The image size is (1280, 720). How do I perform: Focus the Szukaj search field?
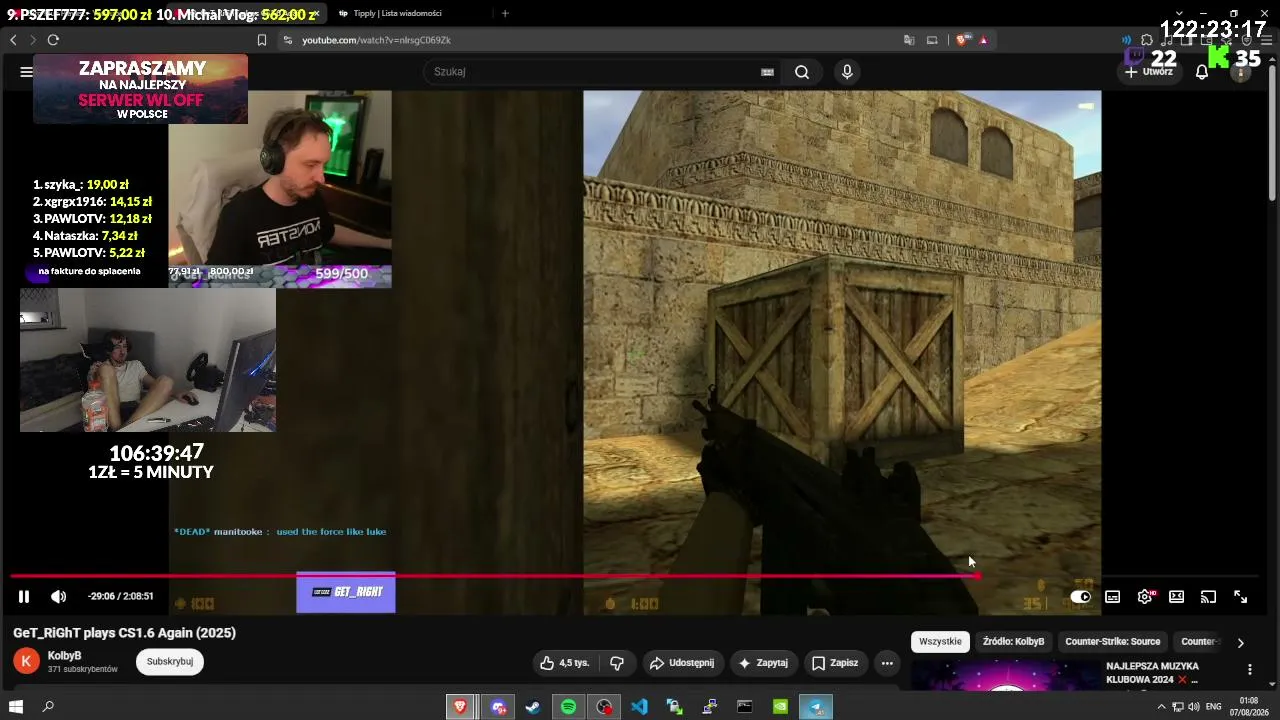(x=595, y=72)
